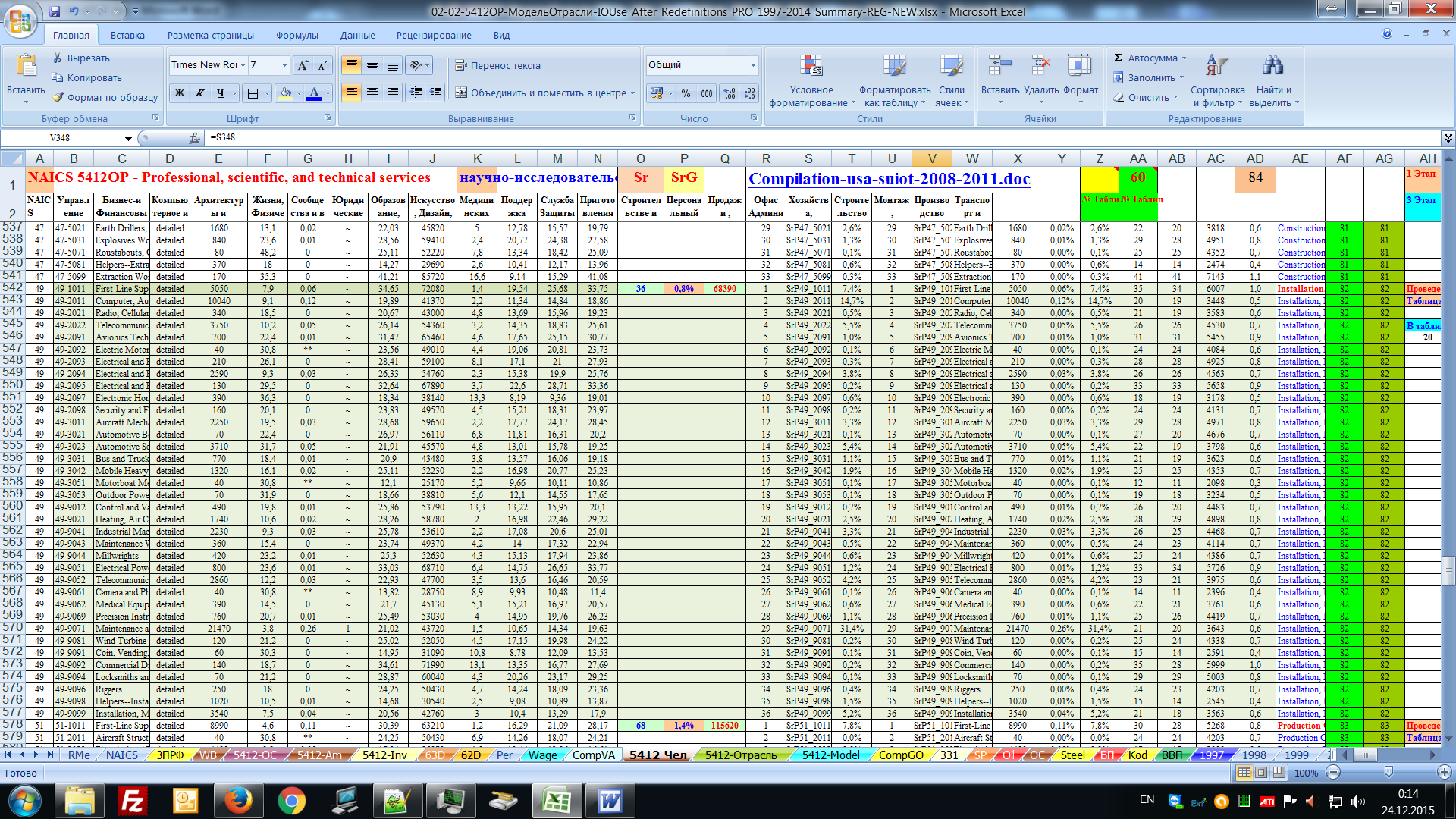1456x819 pixels.
Task: Toggle Перенос текста wrap text
Action: click(x=497, y=66)
